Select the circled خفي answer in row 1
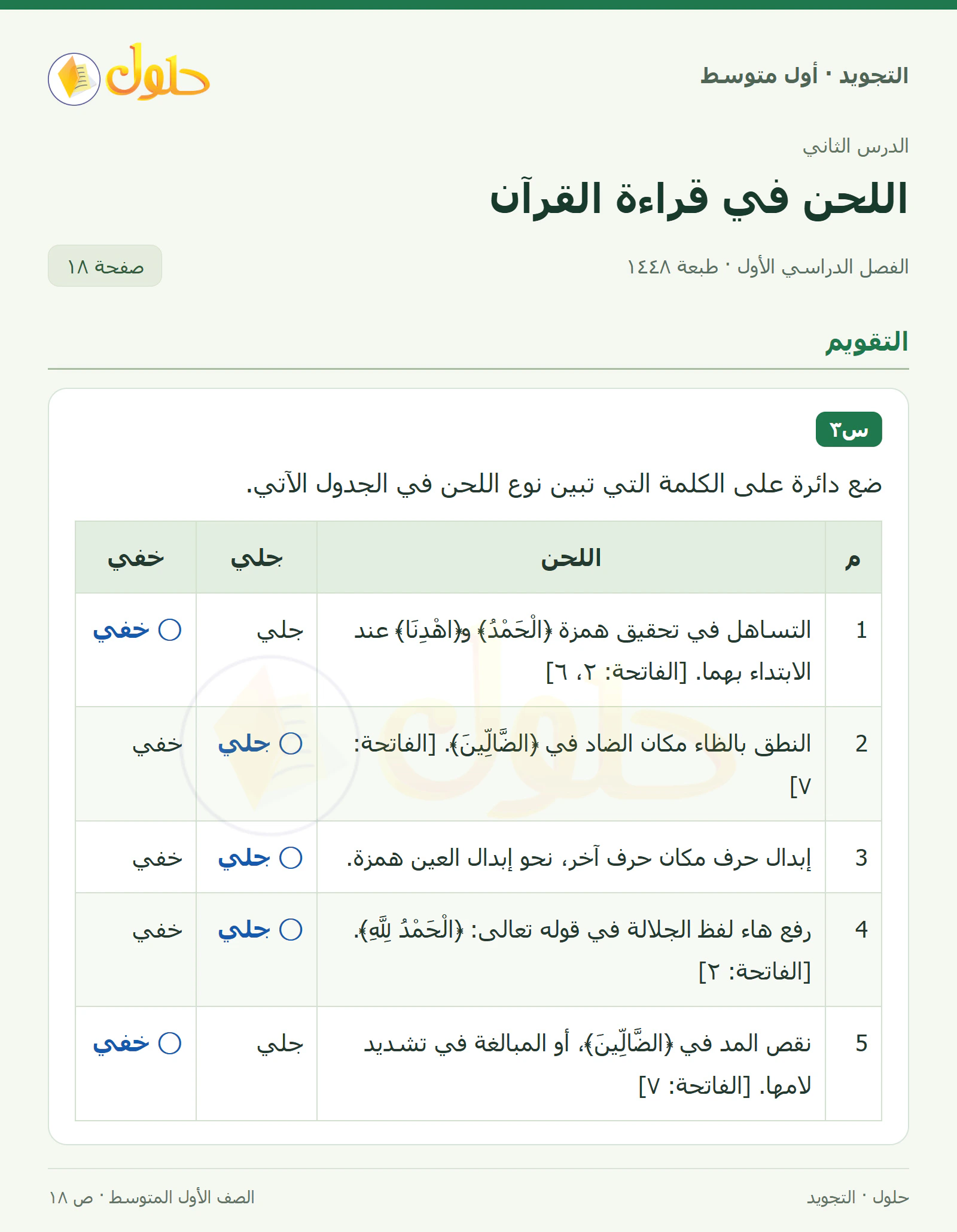The image size is (957, 1232). [137, 630]
